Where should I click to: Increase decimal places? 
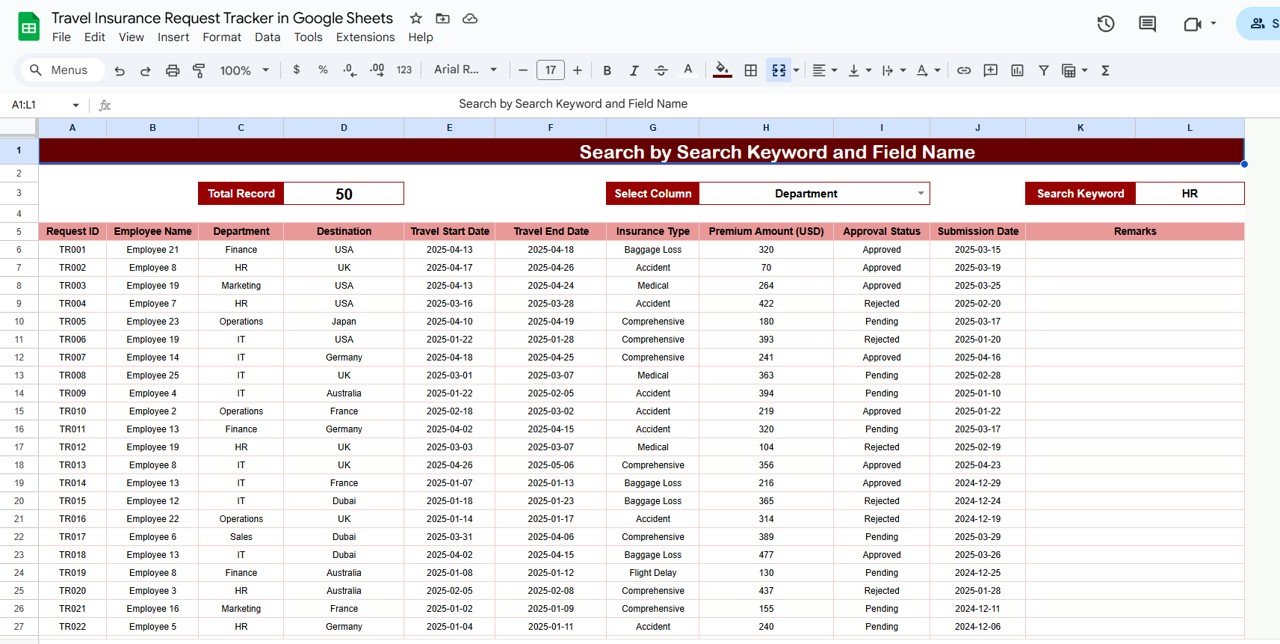point(377,70)
